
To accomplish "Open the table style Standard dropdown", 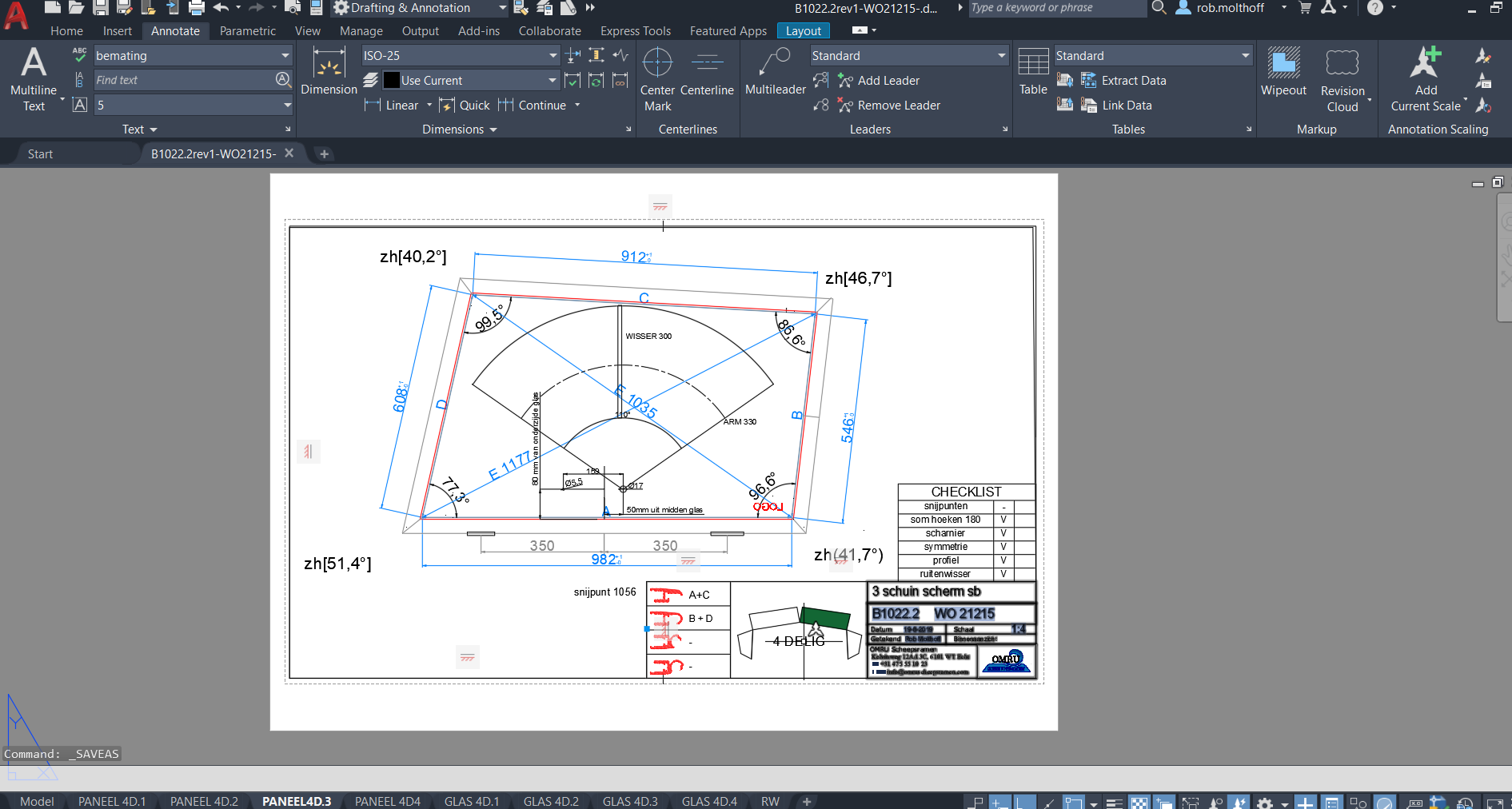I will tap(1245, 55).
